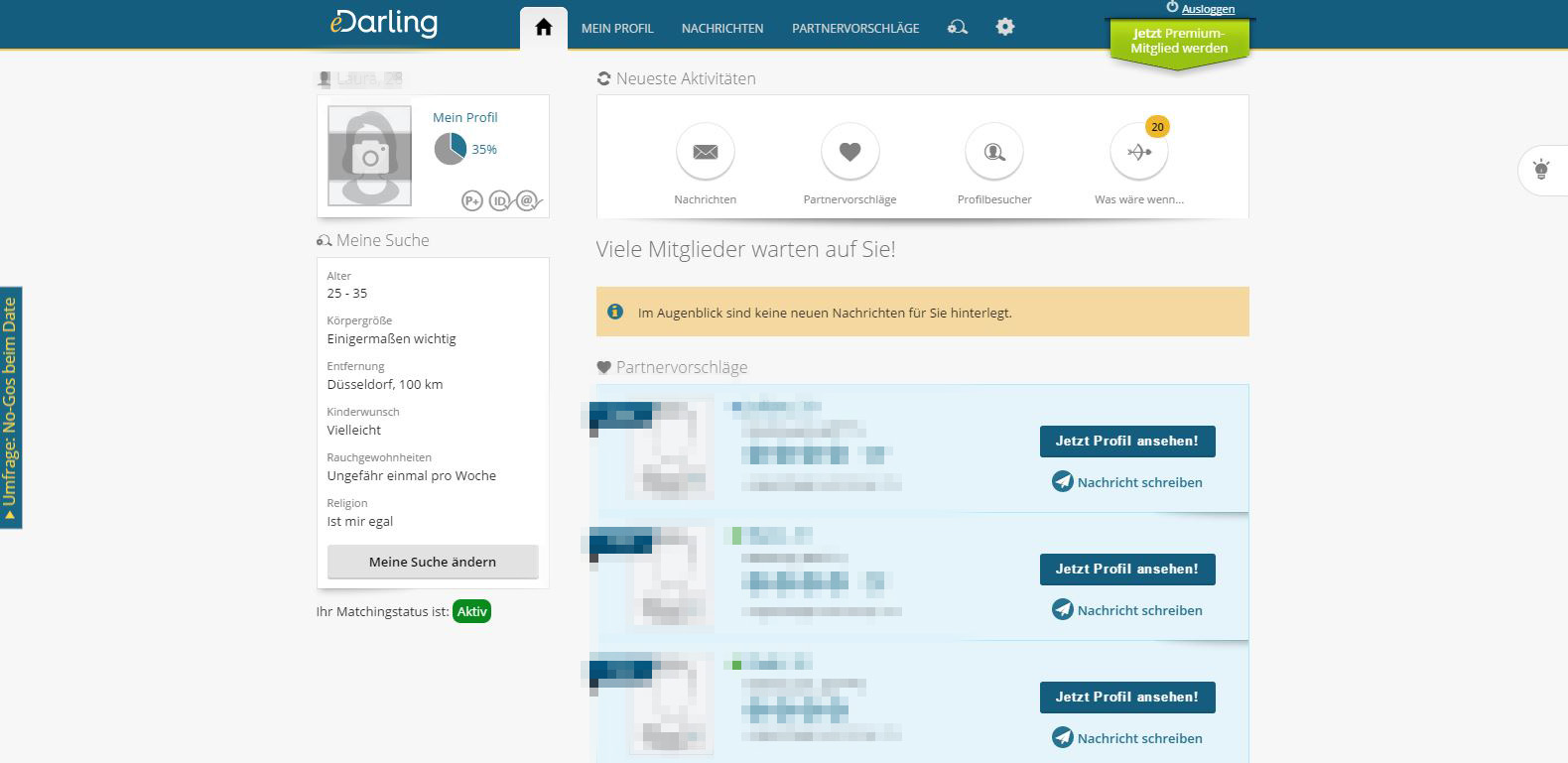The image size is (1568, 763).
Task: Click Ungefähr einmal pro Woche value
Action: [412, 476]
